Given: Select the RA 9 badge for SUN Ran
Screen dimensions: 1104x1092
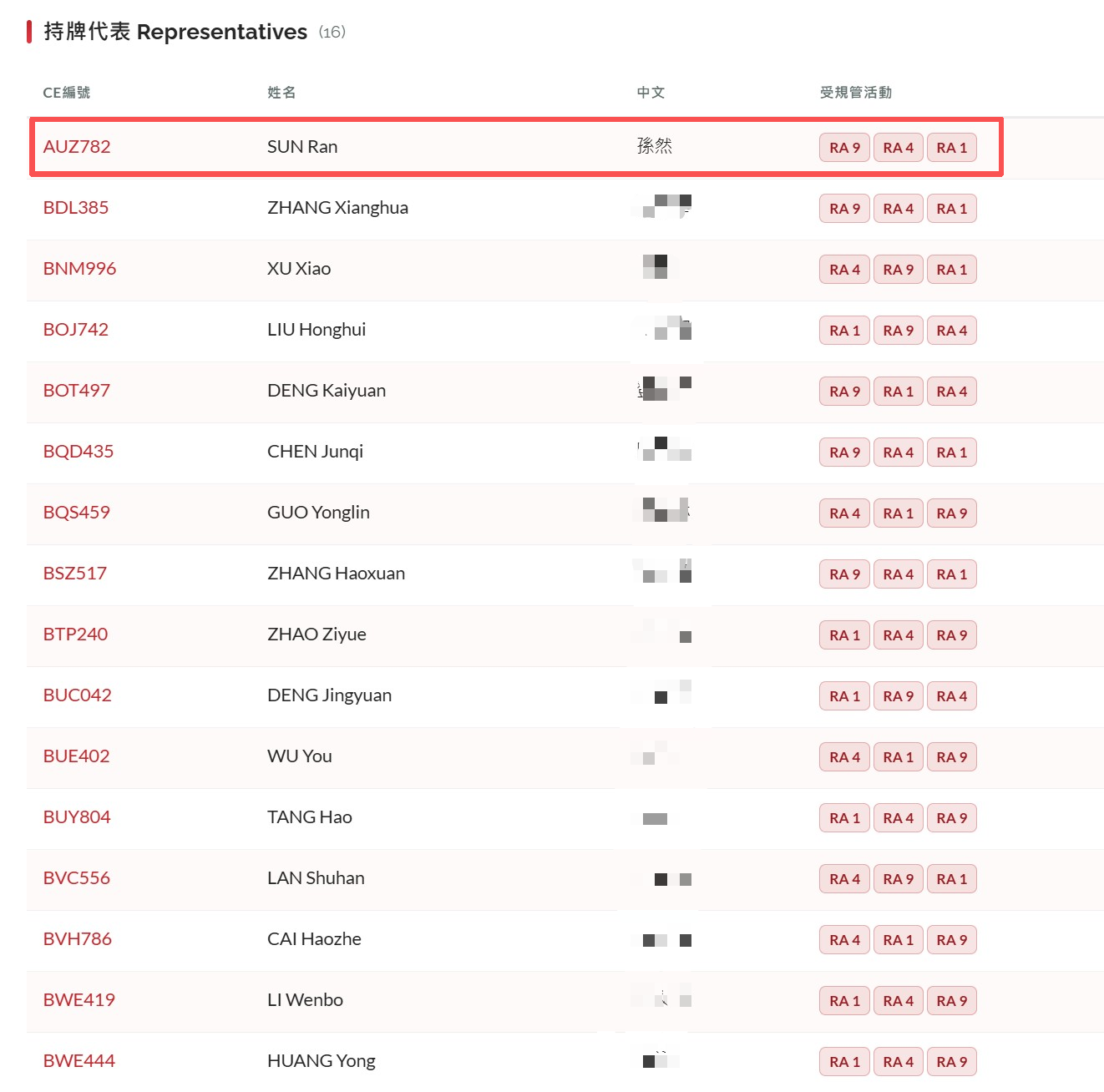Looking at the screenshot, I should [844, 148].
